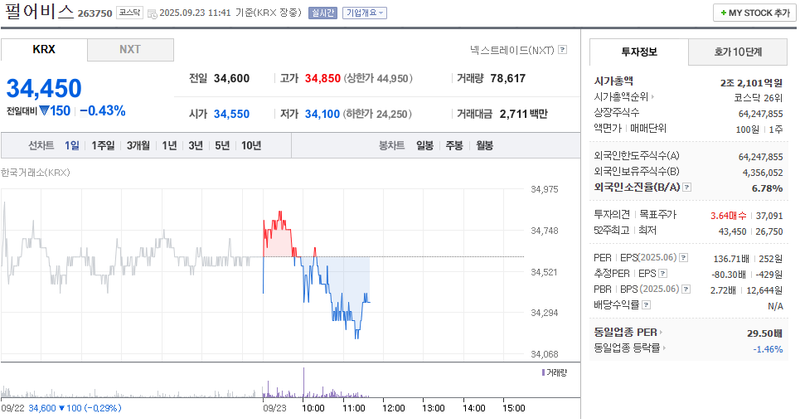Click the 동일업종 PER value 29.50배
Image resolution: width=800 pixels, height=419 pixels.
point(764,334)
